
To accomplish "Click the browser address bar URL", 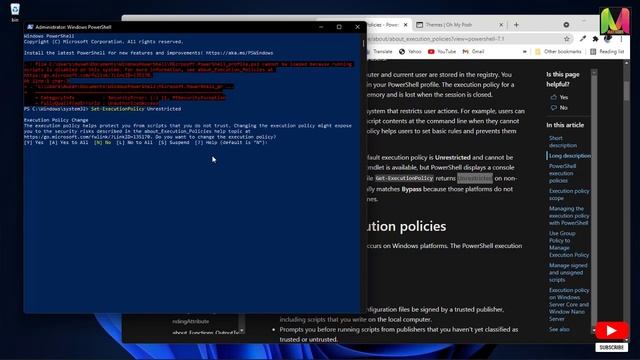I will pyautogui.click(x=436, y=39).
